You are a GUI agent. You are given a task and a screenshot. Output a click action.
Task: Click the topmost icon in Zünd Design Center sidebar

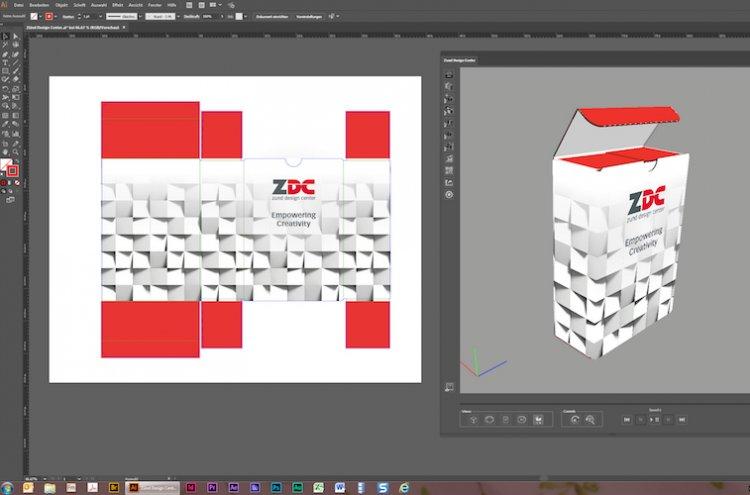[x=449, y=75]
